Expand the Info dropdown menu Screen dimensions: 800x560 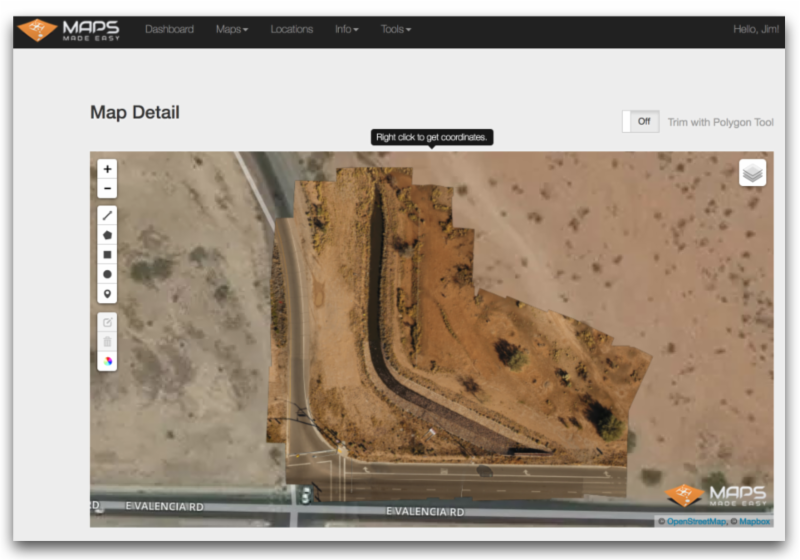click(346, 30)
